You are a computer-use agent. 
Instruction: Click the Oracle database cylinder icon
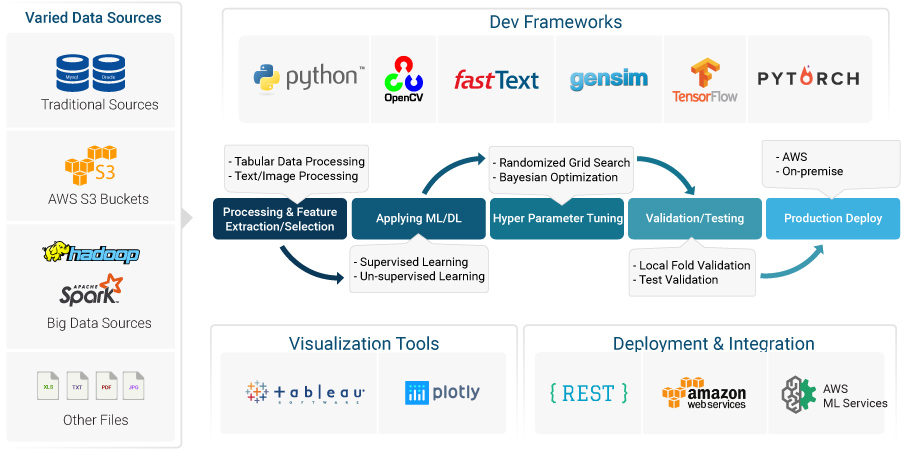[x=109, y=73]
